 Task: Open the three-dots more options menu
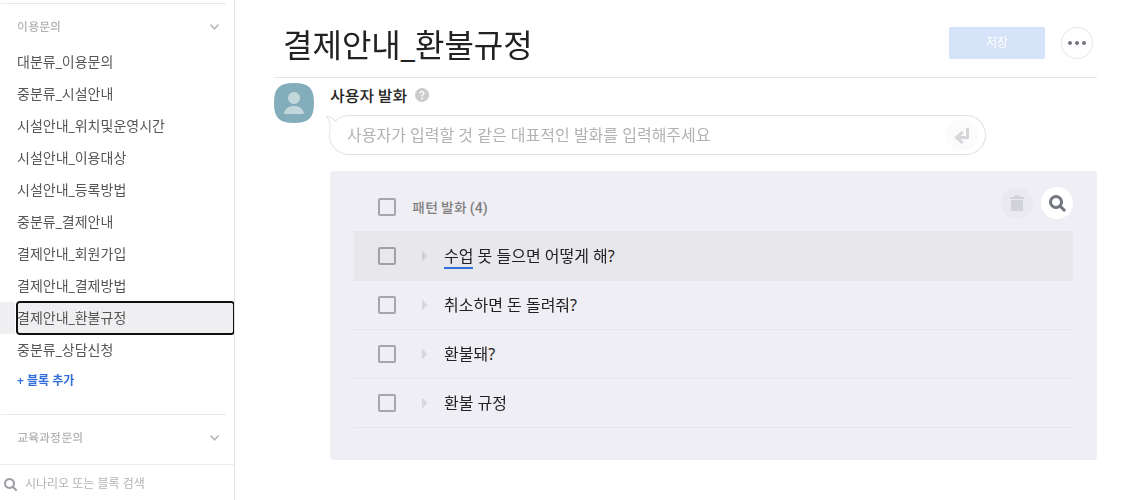click(1076, 43)
